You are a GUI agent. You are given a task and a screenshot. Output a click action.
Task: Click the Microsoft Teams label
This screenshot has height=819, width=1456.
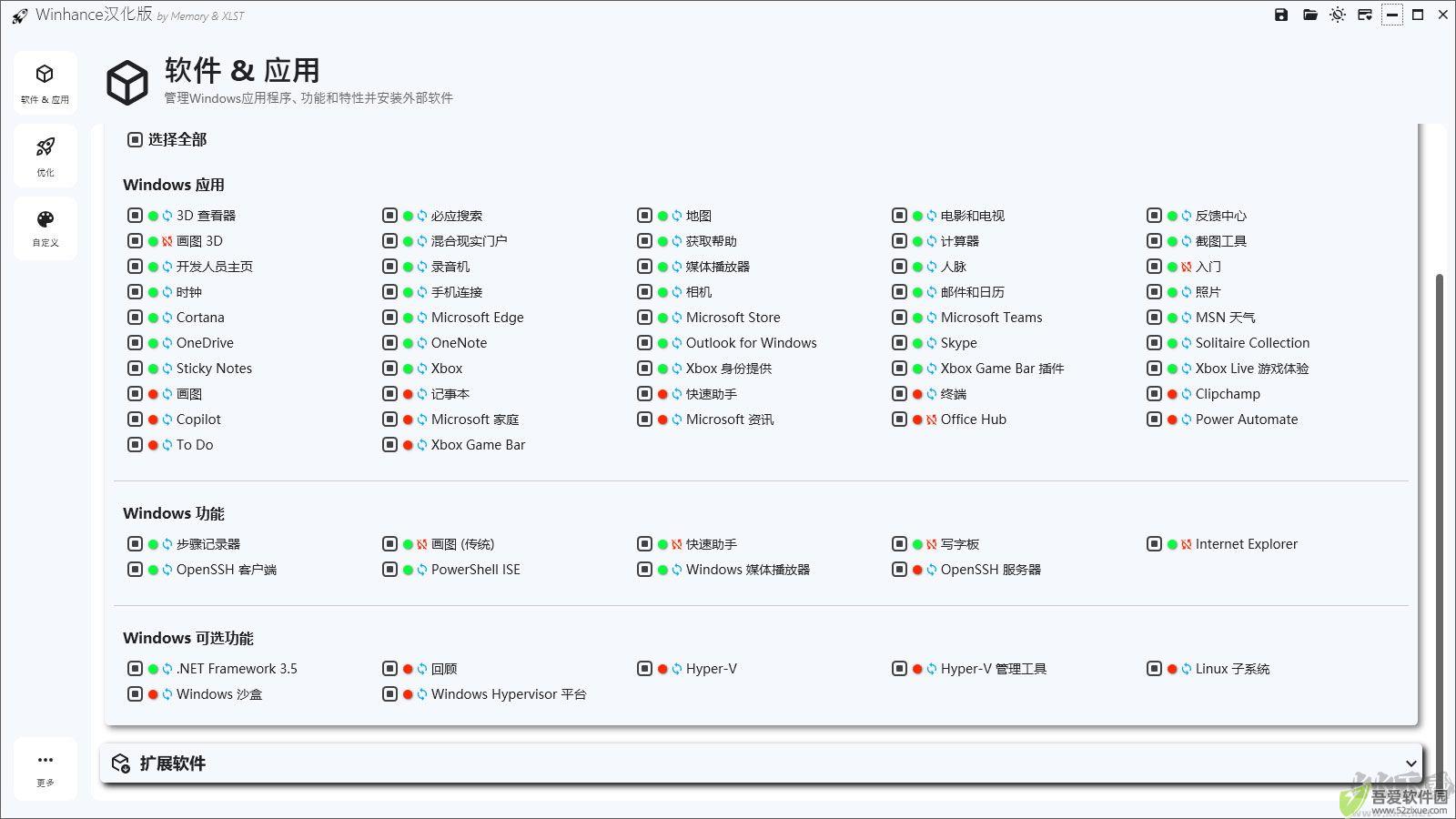click(x=992, y=318)
